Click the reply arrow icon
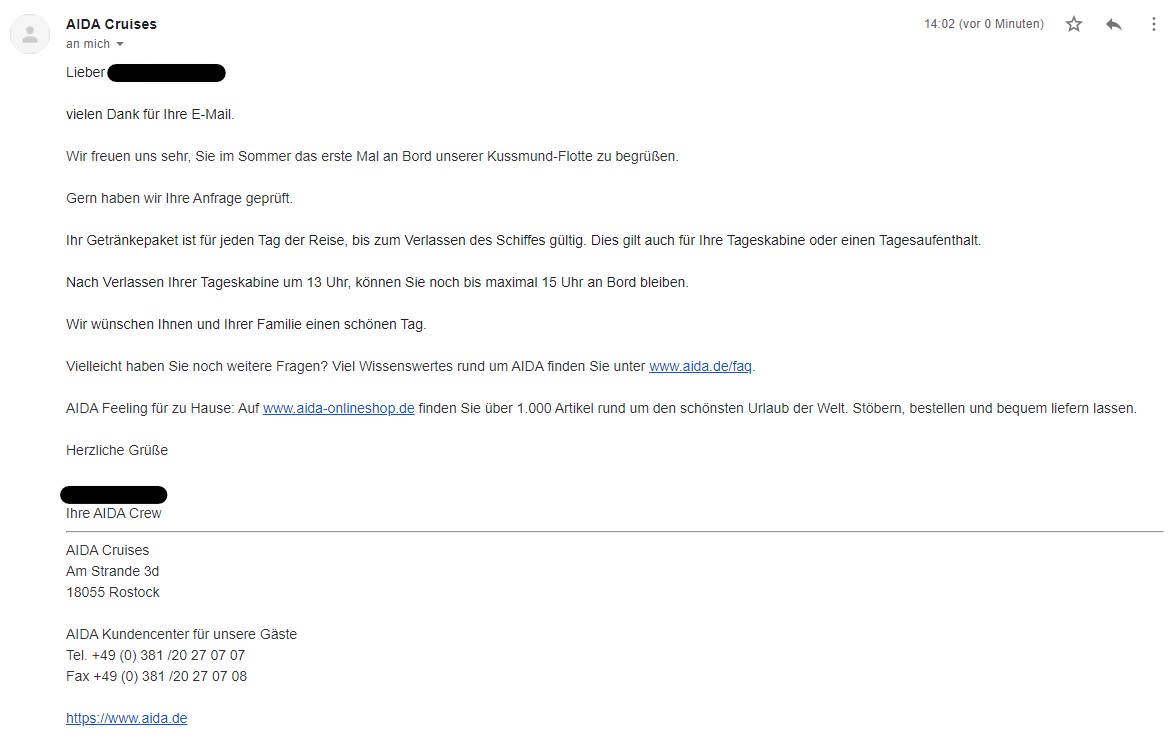Image resolution: width=1173 pixels, height=755 pixels. coord(1114,24)
